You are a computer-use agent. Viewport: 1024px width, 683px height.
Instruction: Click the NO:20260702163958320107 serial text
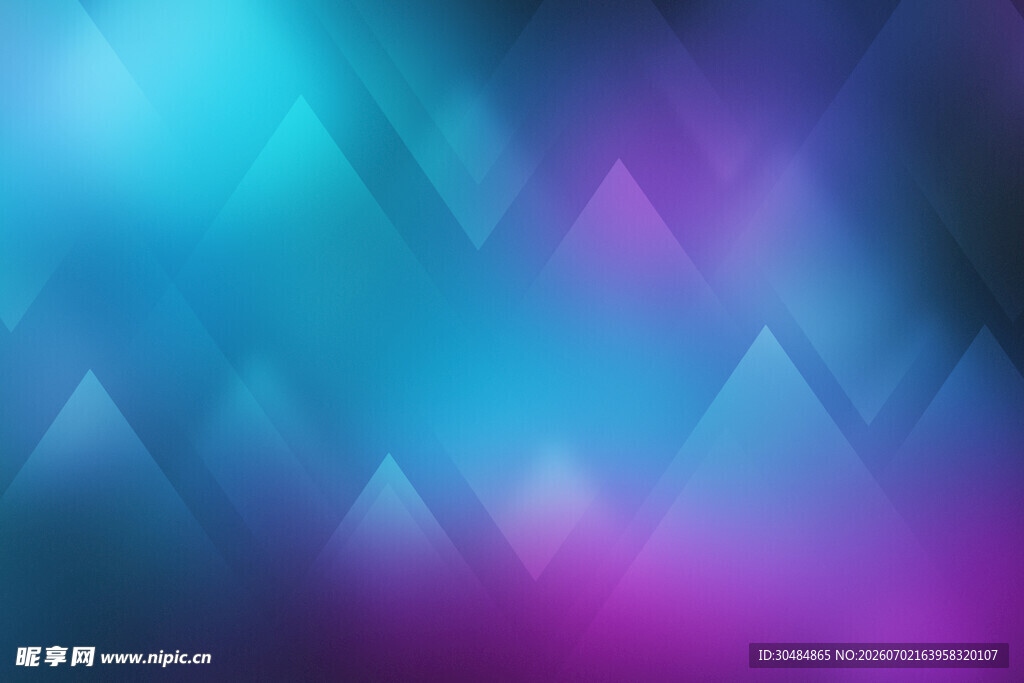916,655
